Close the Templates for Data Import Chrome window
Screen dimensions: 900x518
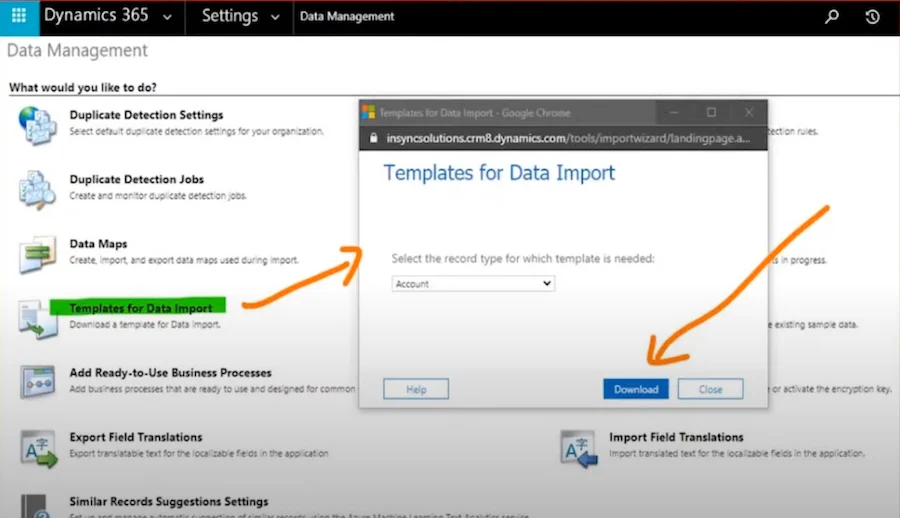[x=749, y=113]
